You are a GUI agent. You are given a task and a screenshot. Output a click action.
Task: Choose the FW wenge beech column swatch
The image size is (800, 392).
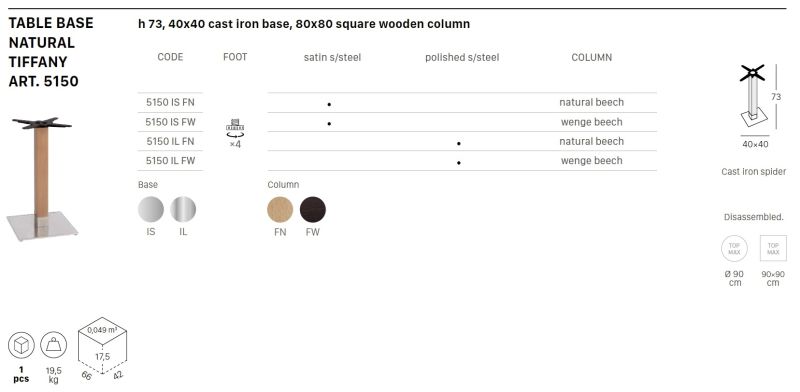point(313,210)
